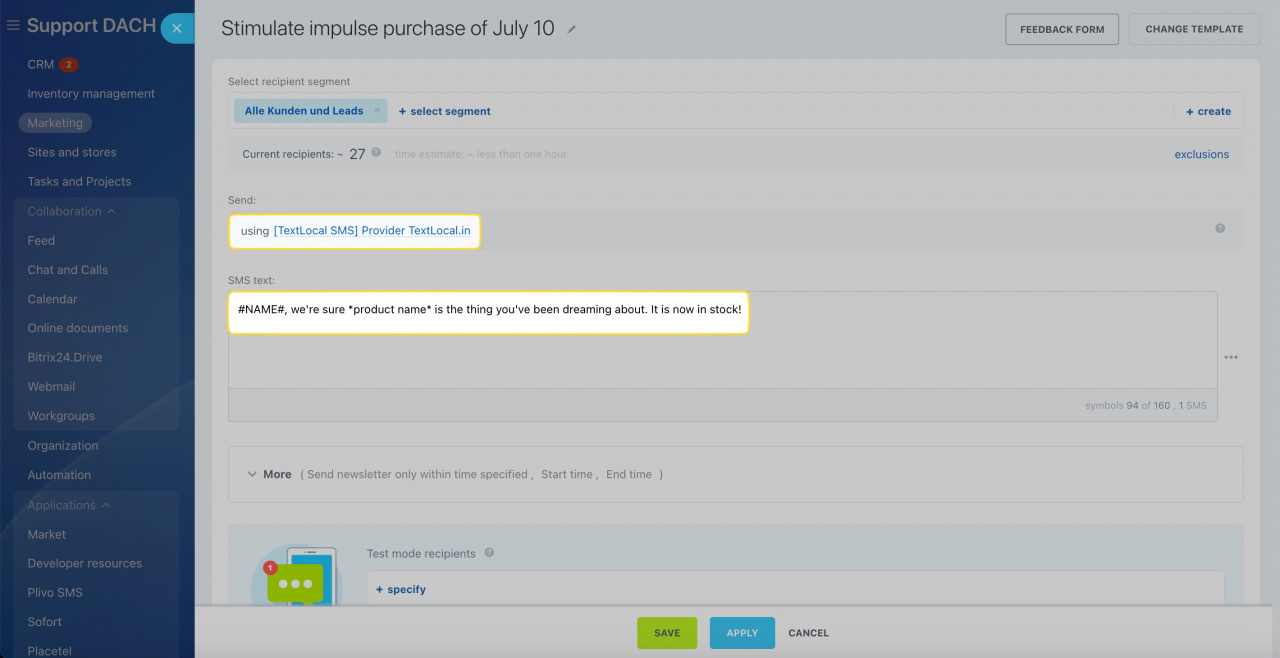Click Change Template
This screenshot has width=1280, height=658.
coord(1193,28)
